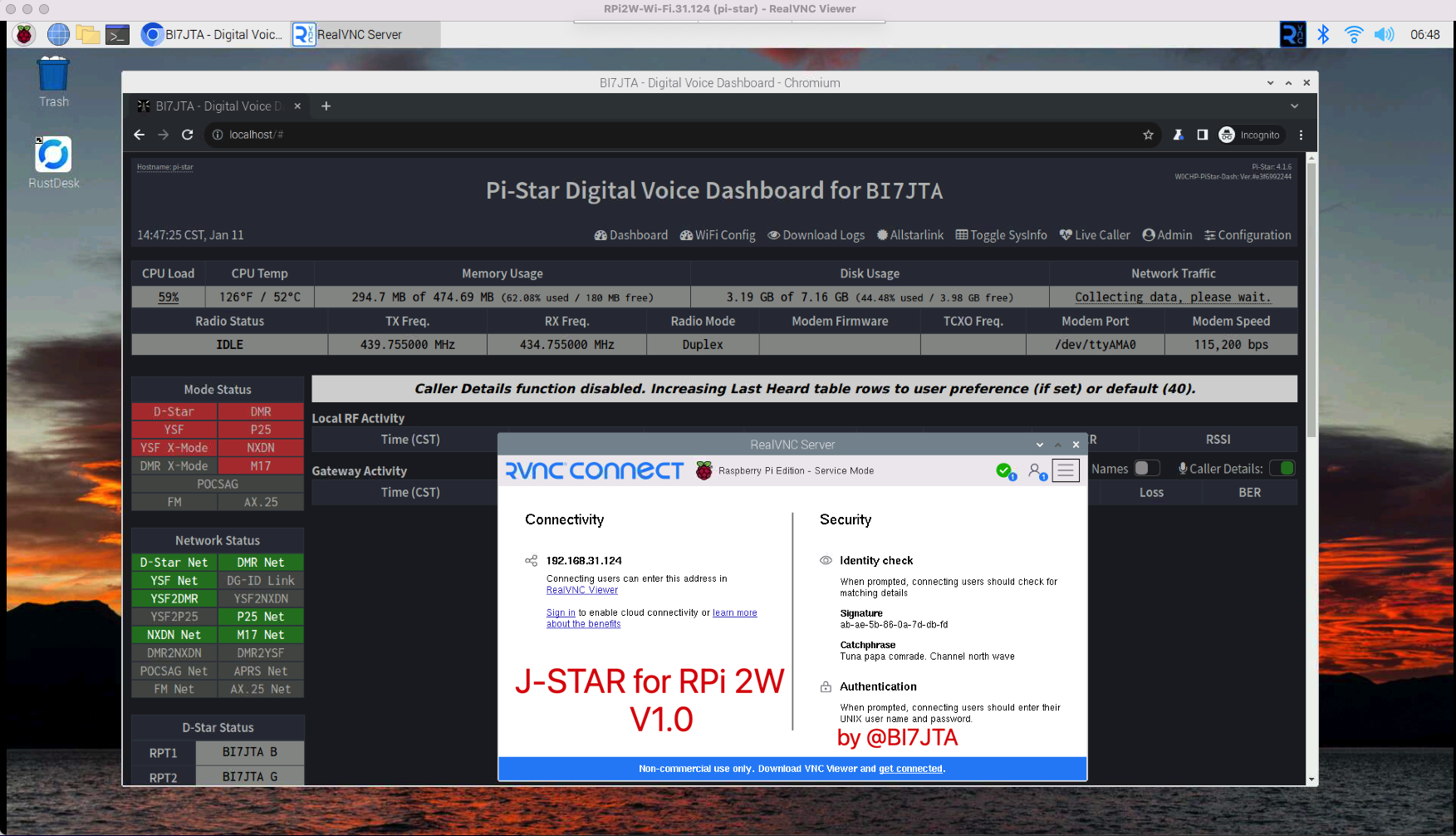Switch to the RealVNC Server taskbar item
This screenshot has height=836, width=1456.
coord(365,34)
